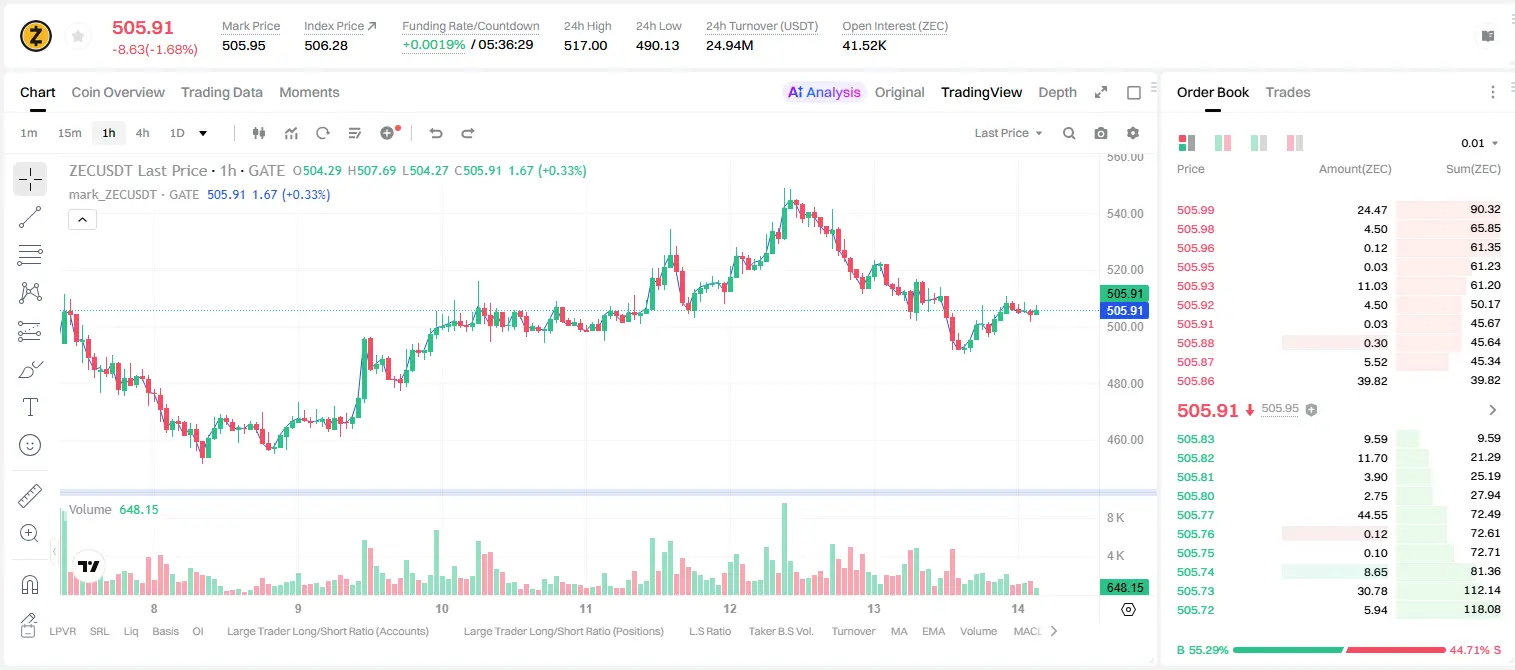Open the Coin Overview tab
This screenshot has height=670, width=1515.
(x=118, y=92)
